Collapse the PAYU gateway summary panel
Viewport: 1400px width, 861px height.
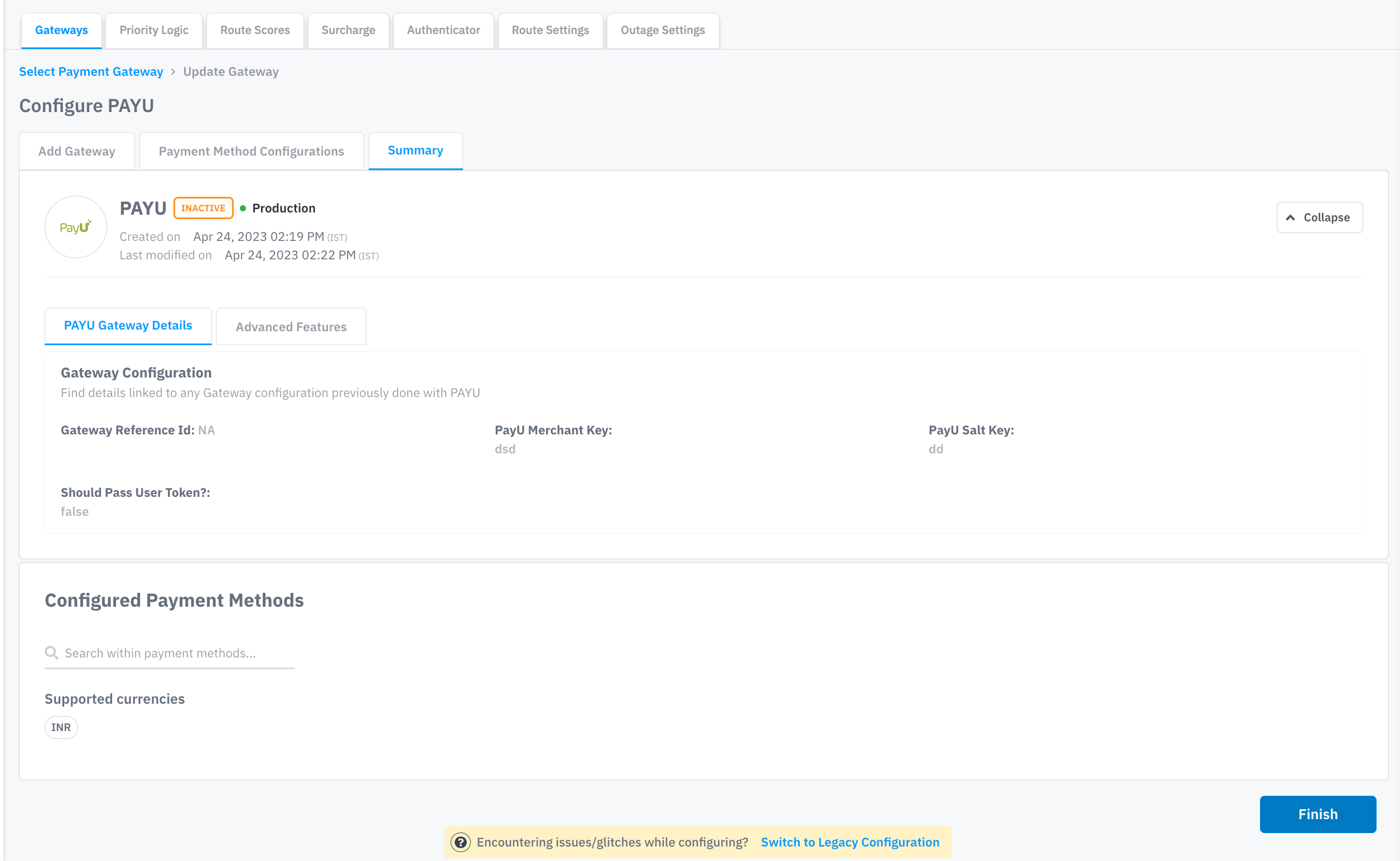coord(1319,217)
